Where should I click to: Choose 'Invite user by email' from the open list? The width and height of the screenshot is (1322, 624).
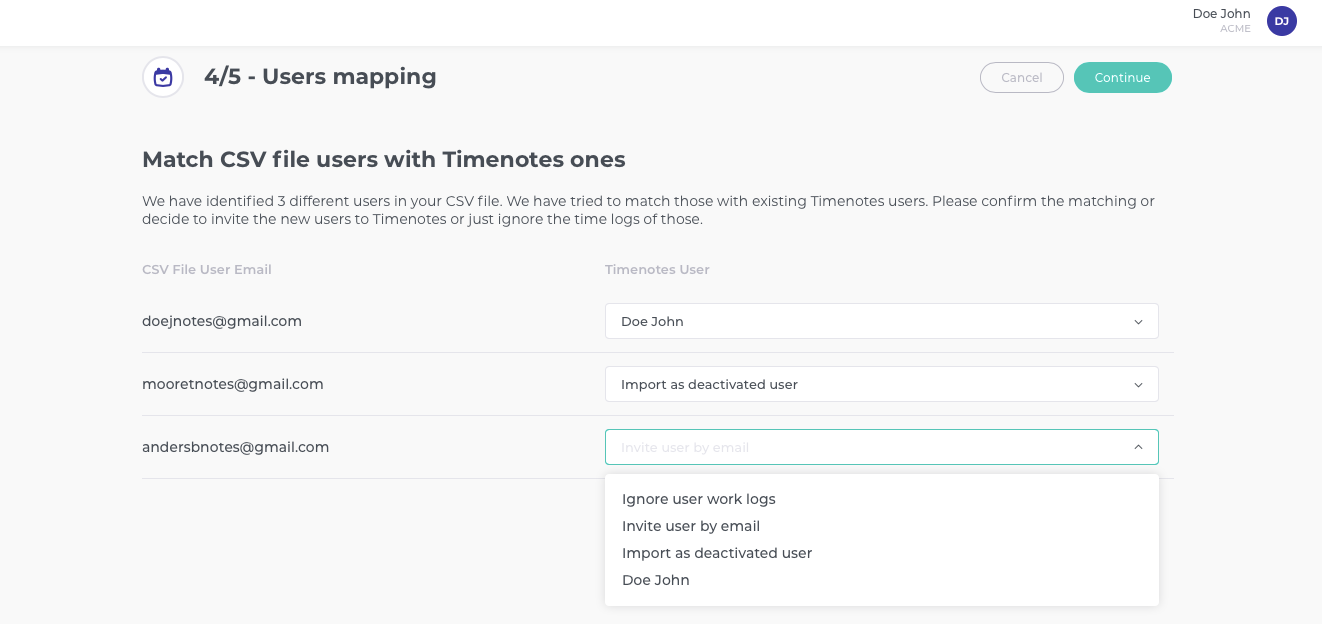(x=690, y=526)
